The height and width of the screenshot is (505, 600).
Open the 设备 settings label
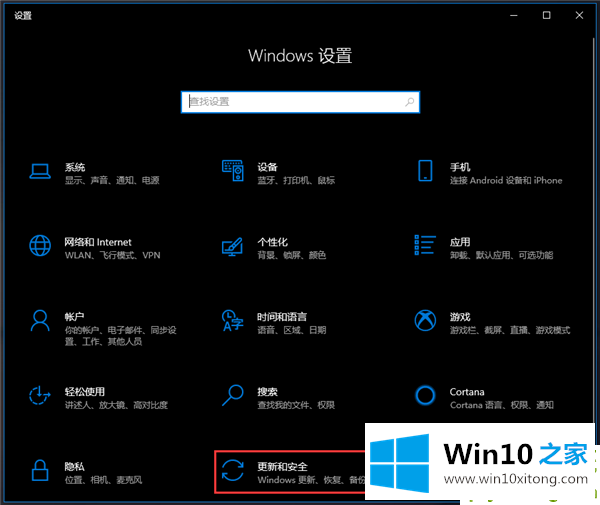click(267, 167)
